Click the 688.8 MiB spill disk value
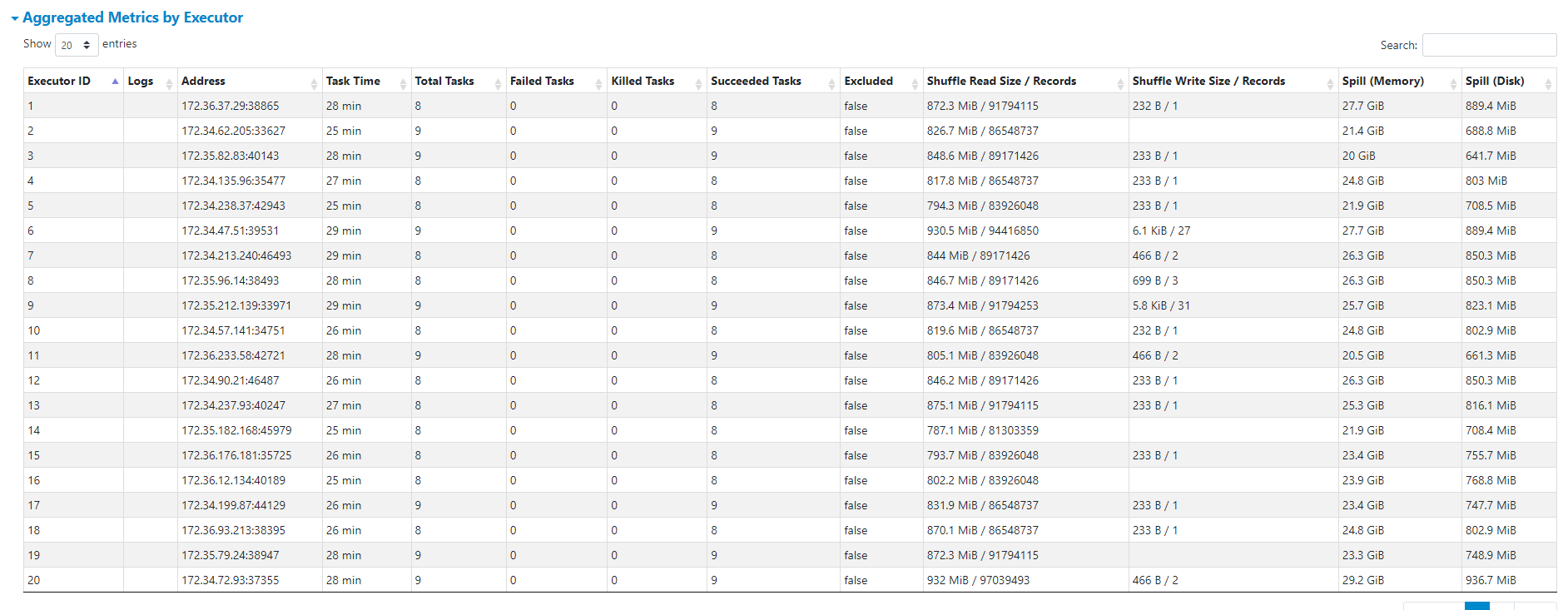The width and height of the screenshot is (1568, 610). pyautogui.click(x=1491, y=131)
